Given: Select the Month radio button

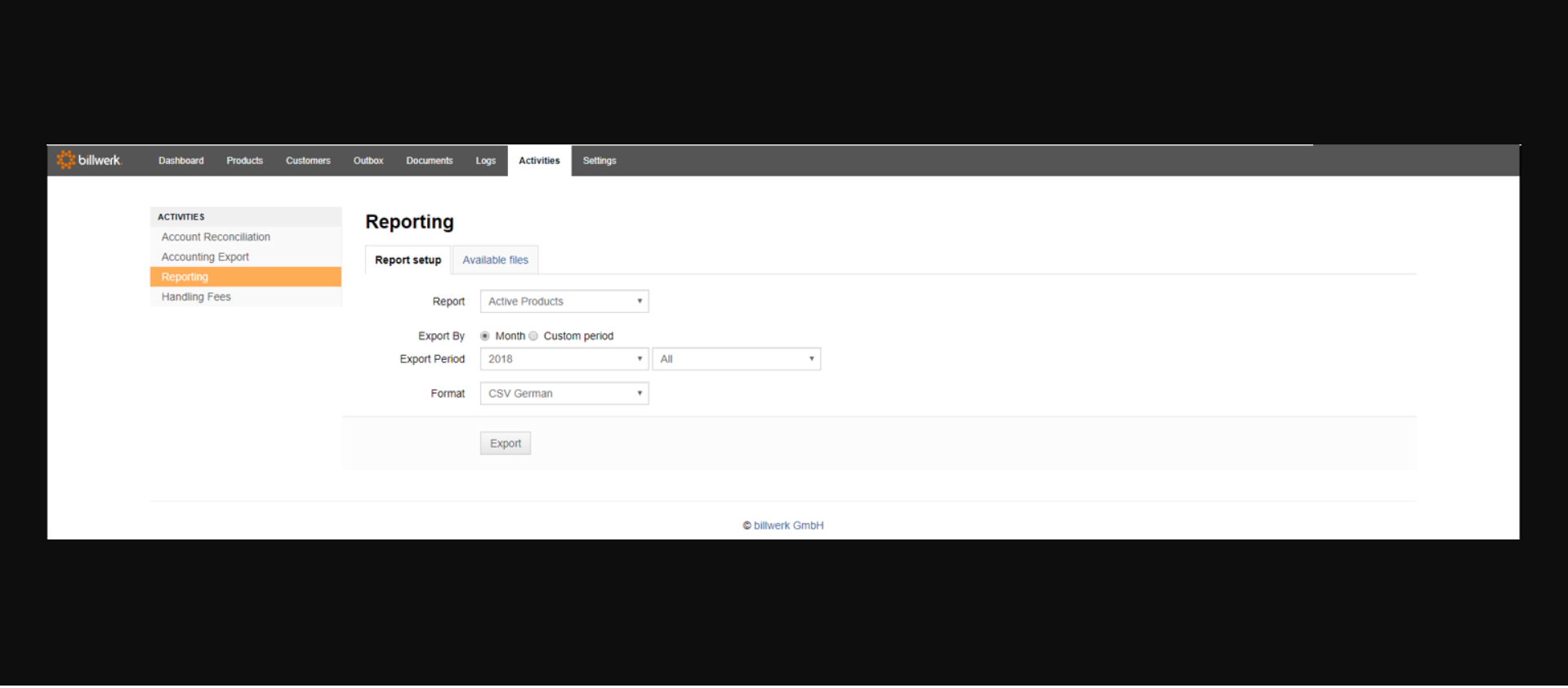Looking at the screenshot, I should coord(485,336).
